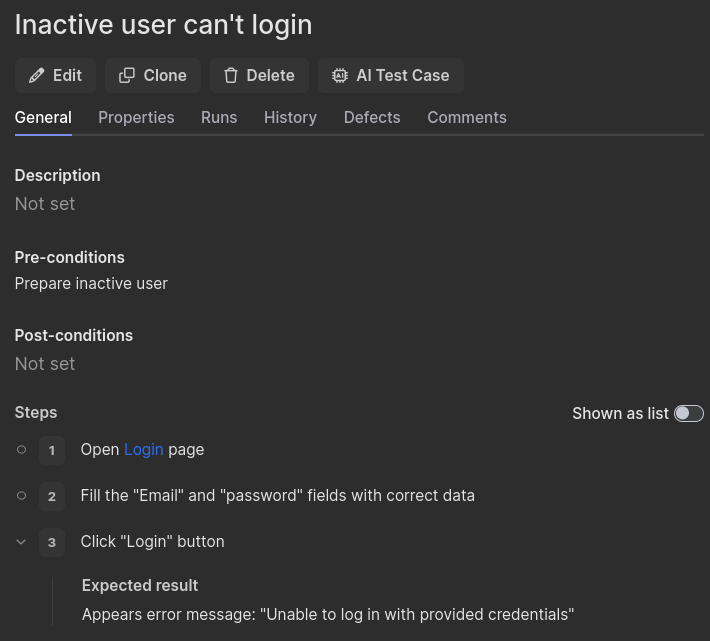Collapse step 3 using its chevron
The height and width of the screenshot is (641, 710).
[x=21, y=542]
